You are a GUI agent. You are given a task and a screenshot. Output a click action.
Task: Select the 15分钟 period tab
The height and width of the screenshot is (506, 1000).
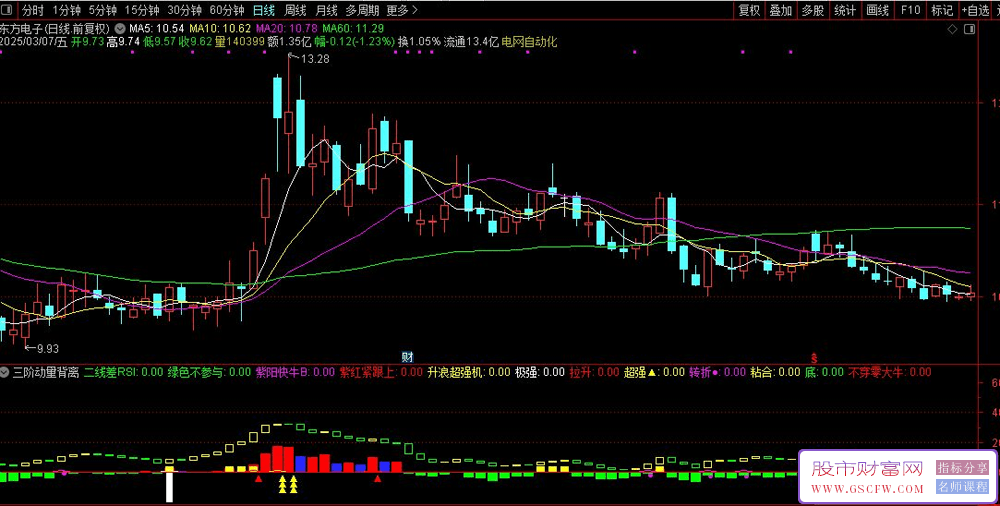(142, 10)
